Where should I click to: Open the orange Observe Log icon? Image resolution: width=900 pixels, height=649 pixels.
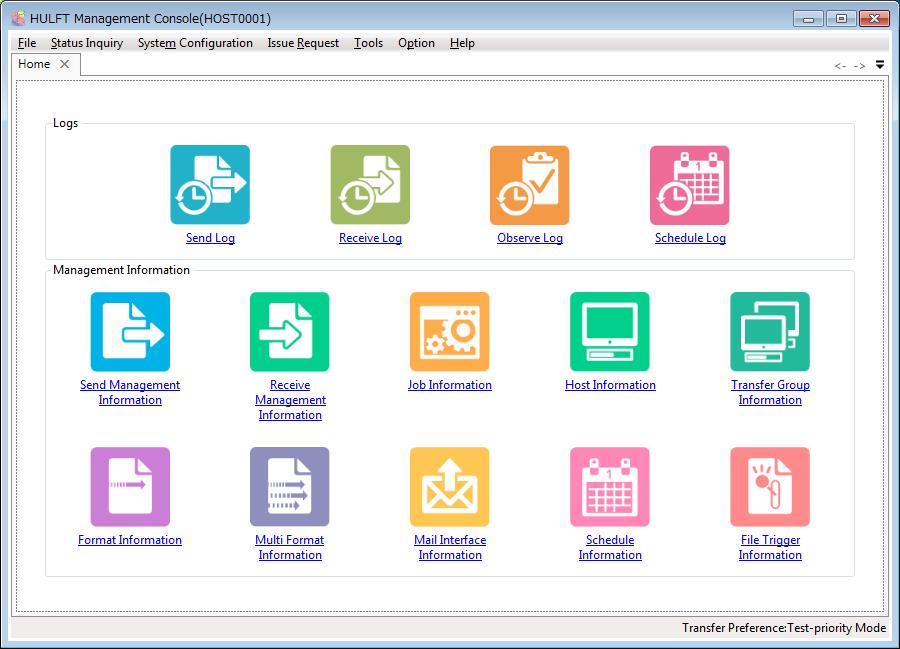tap(530, 185)
